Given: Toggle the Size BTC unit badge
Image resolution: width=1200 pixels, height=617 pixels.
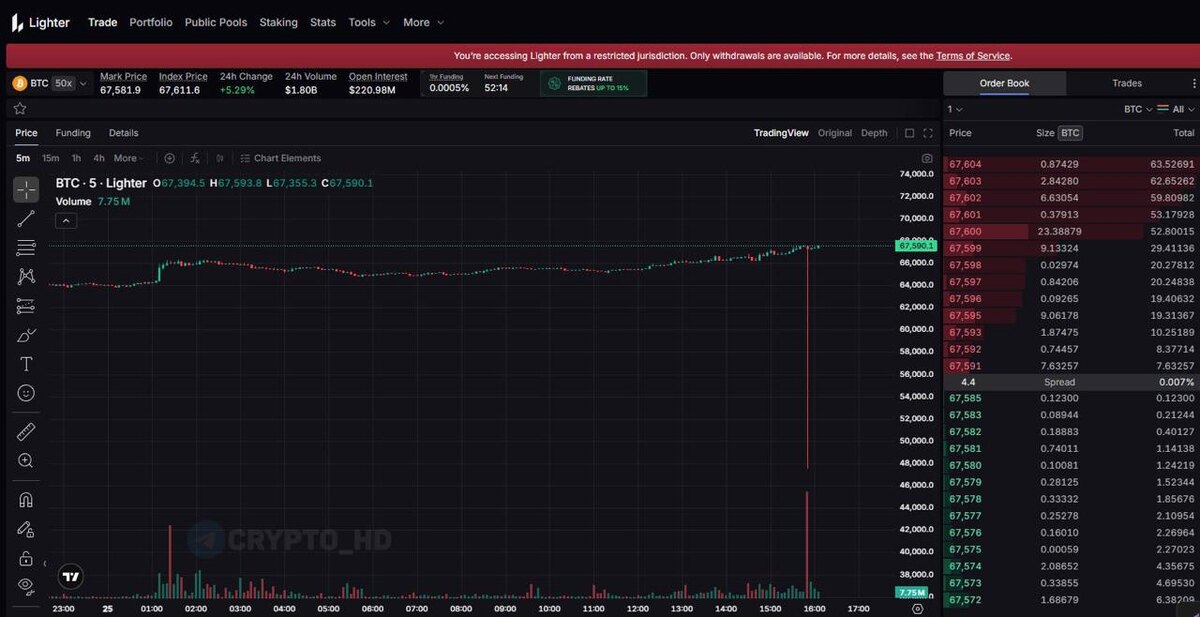Looking at the screenshot, I should [x=1070, y=133].
